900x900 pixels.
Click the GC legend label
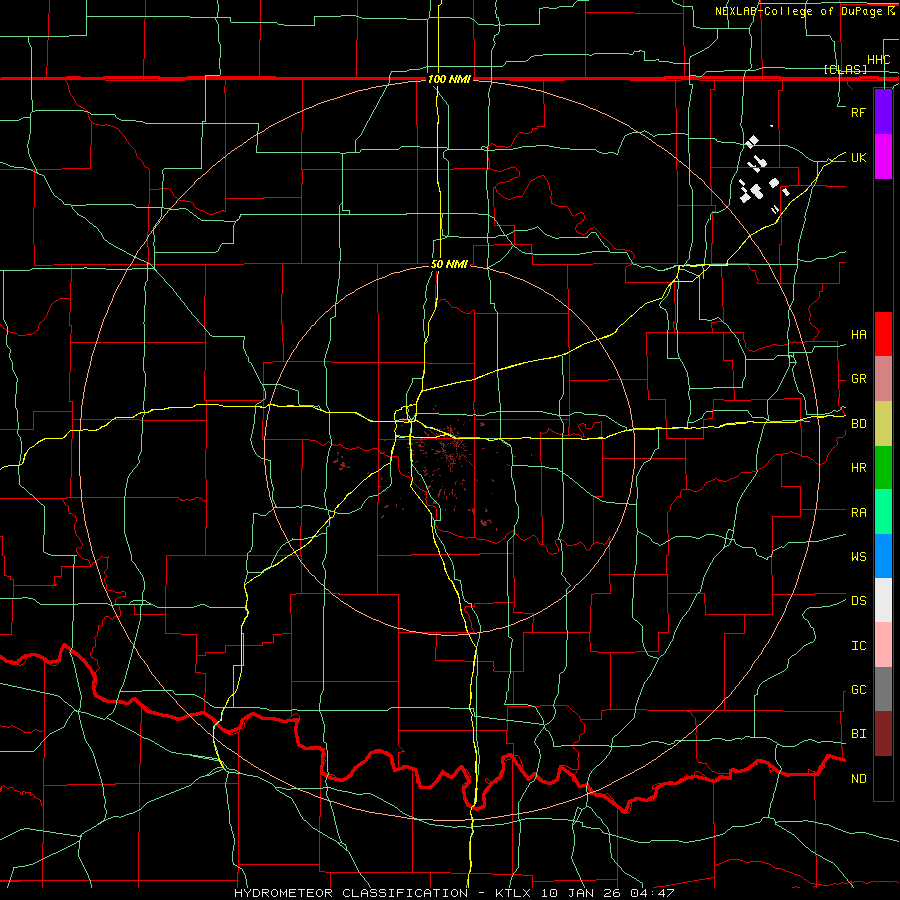pos(858,690)
